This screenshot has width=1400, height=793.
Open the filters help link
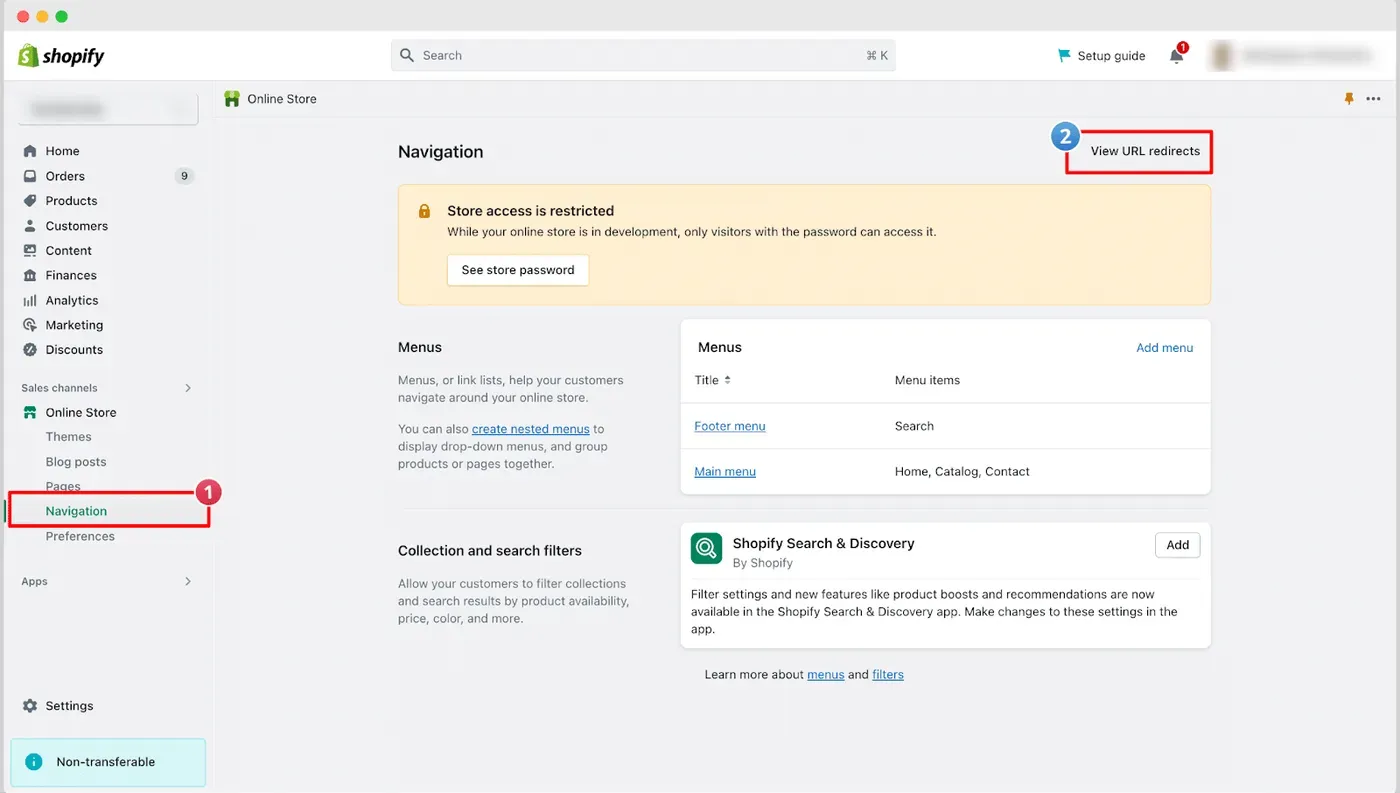pos(888,675)
